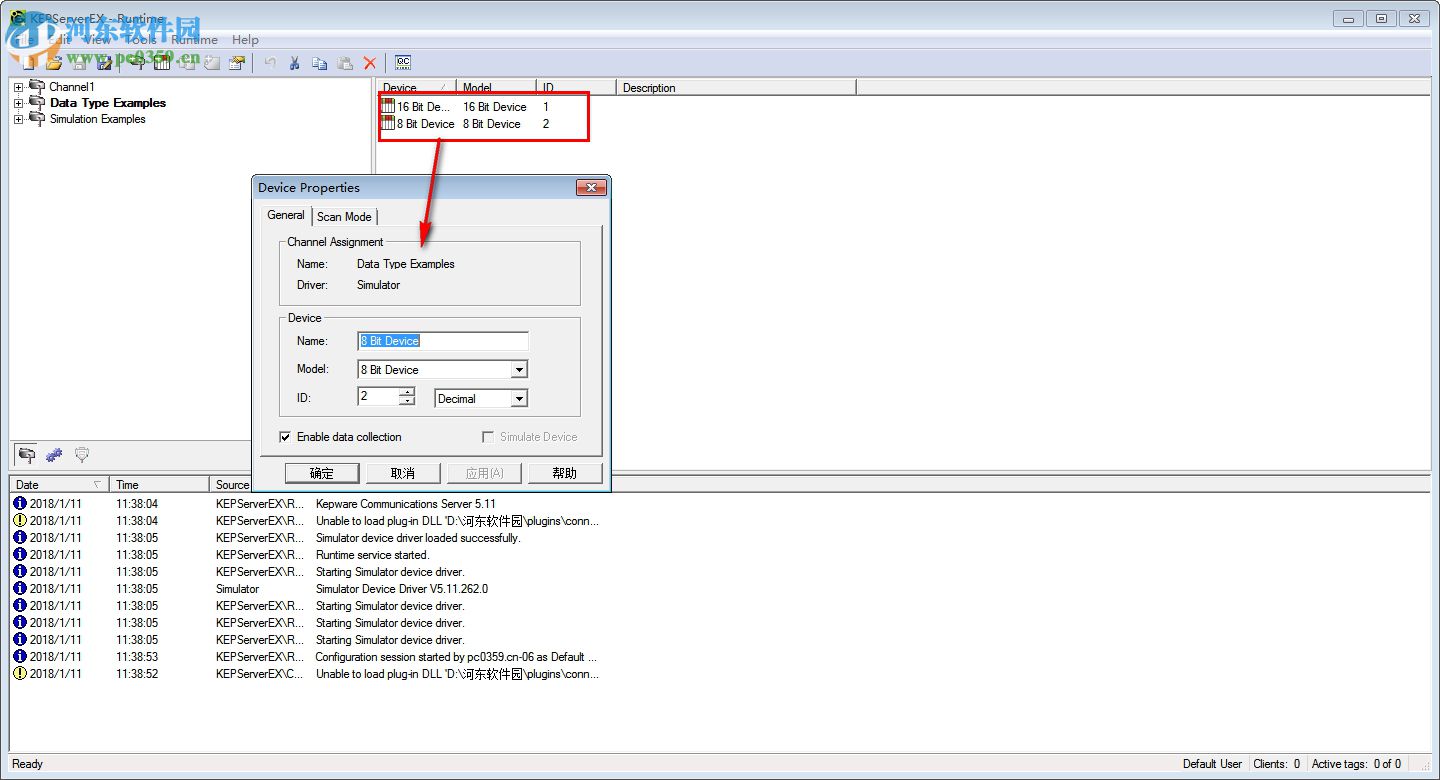Cancel the dialog with 取消
This screenshot has height=780, width=1440.
click(x=402, y=473)
